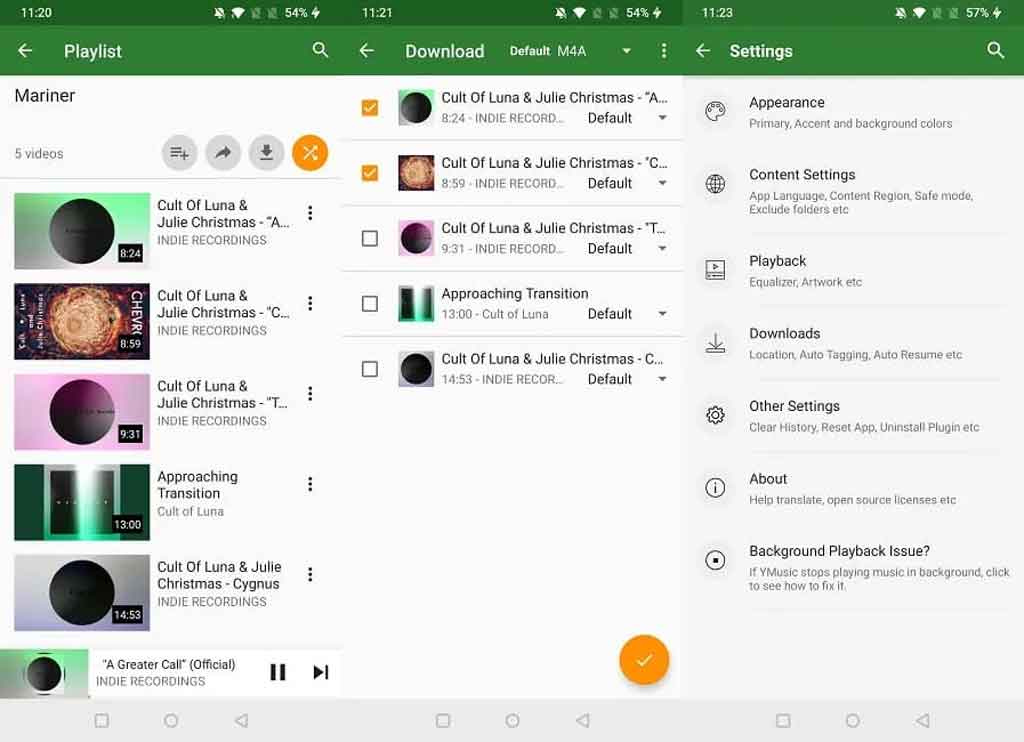Check the 9:31 track in Download list
Screen dimensions: 1024x742
tap(370, 238)
